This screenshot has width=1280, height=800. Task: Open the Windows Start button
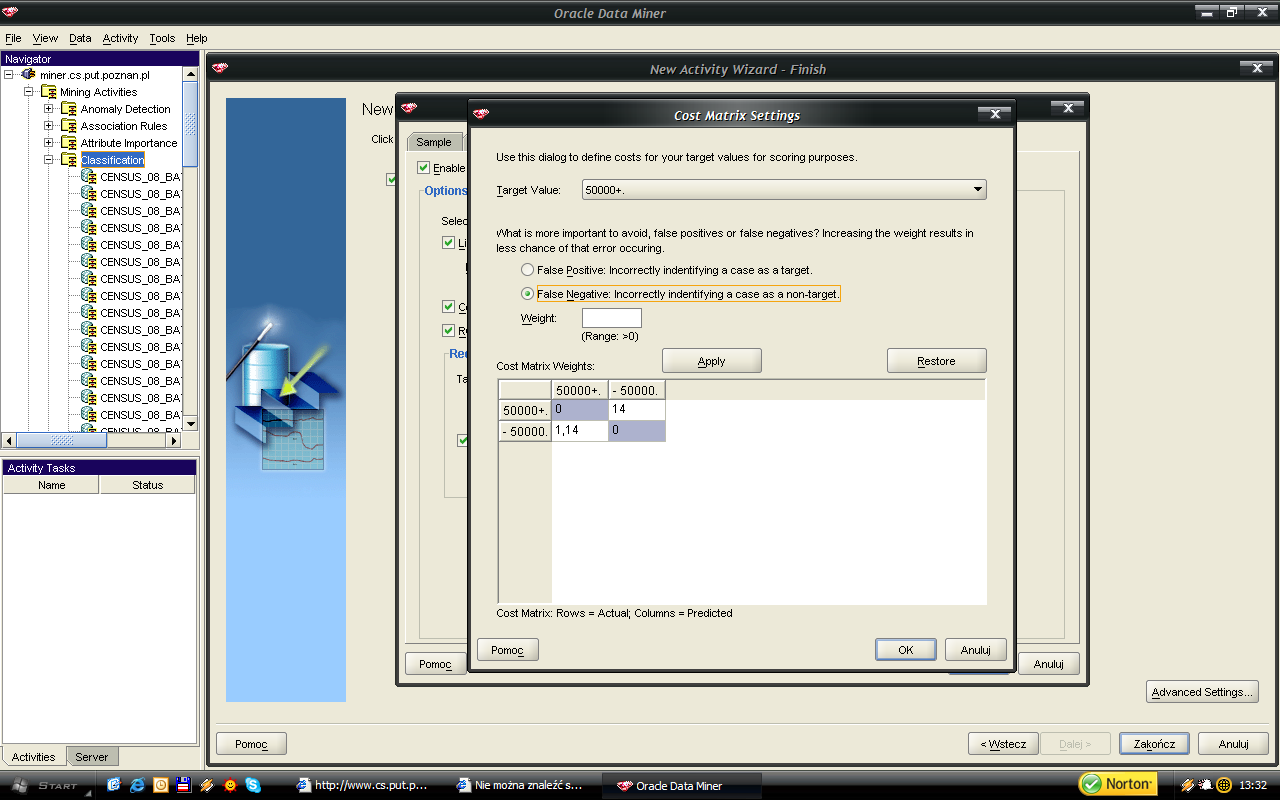(46, 785)
